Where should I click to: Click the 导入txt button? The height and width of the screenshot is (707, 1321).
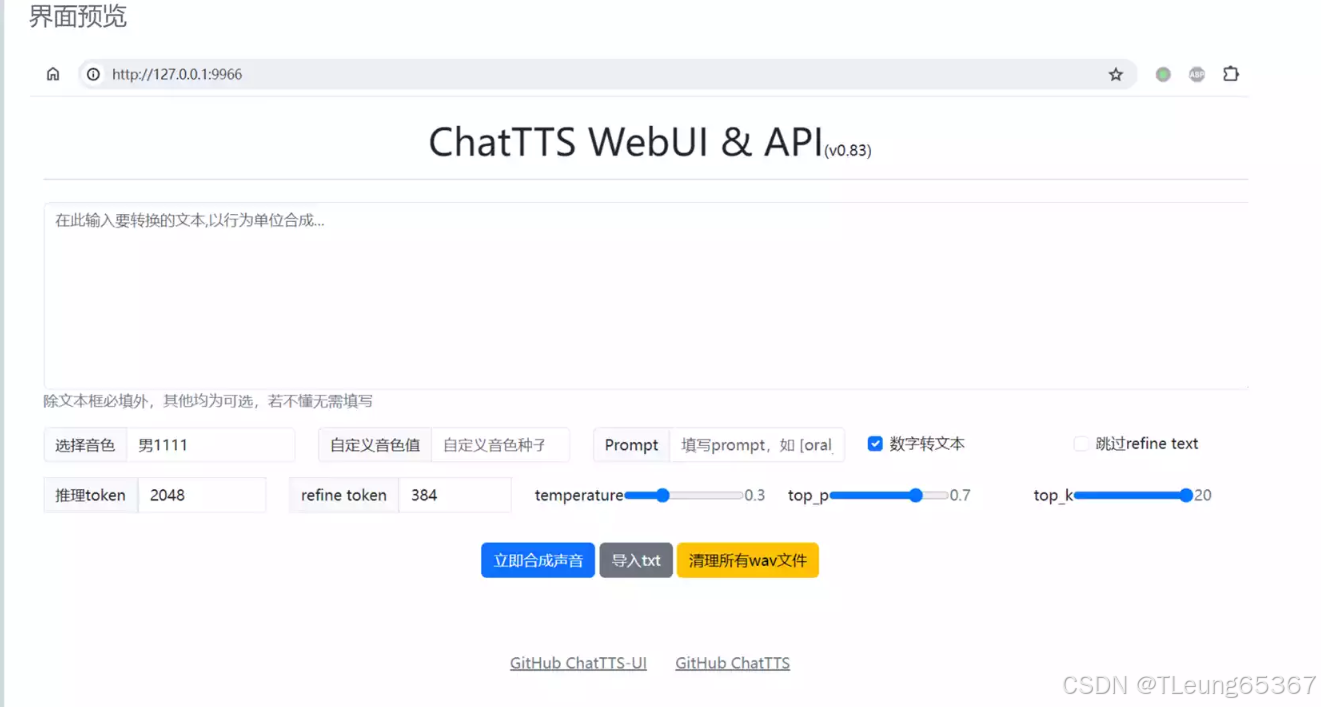tap(636, 560)
